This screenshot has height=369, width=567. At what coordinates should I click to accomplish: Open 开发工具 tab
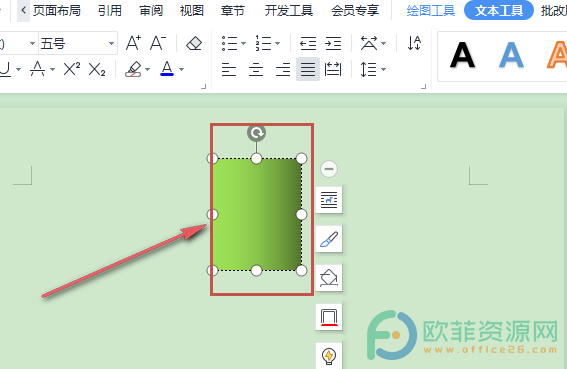[289, 10]
